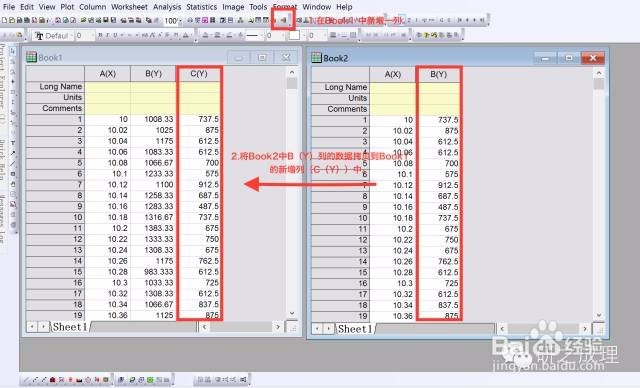
Task: Click Book1 vertical scrollbar up arrow
Action: point(292,72)
